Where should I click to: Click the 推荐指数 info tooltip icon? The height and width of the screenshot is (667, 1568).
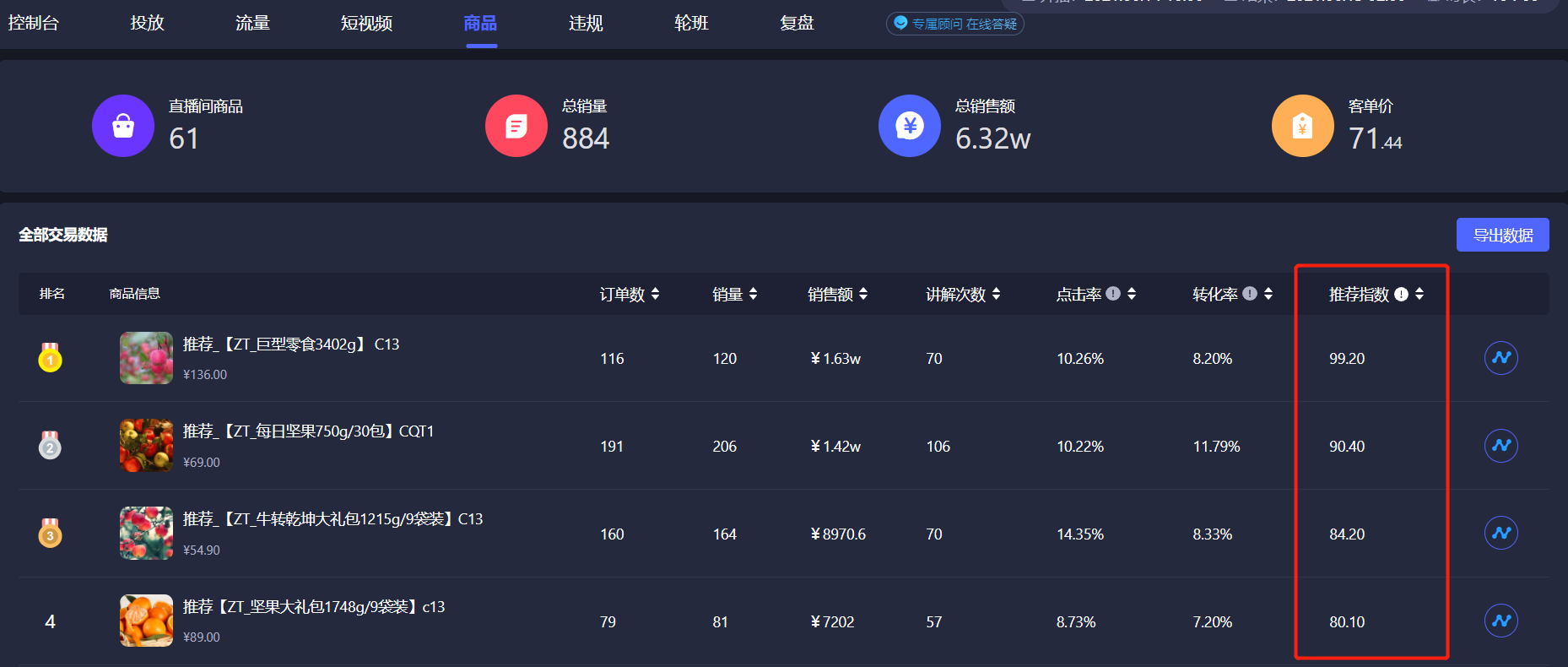(1401, 294)
